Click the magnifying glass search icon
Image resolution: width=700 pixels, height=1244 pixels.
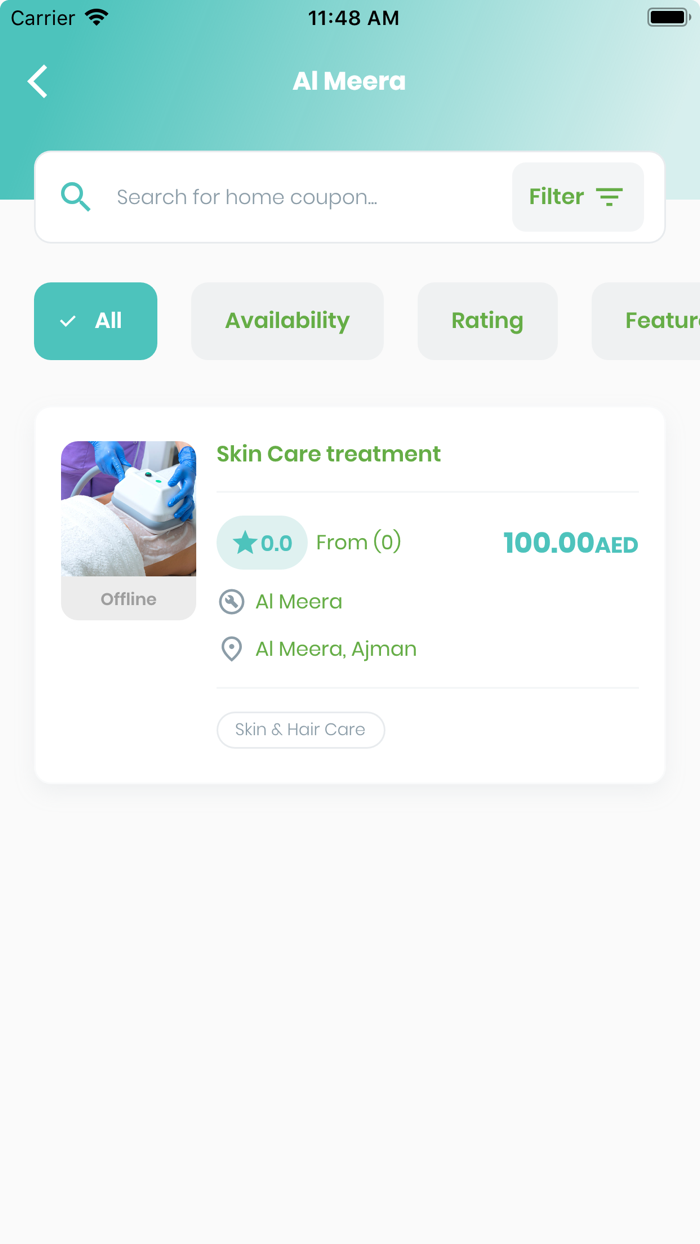pos(75,196)
